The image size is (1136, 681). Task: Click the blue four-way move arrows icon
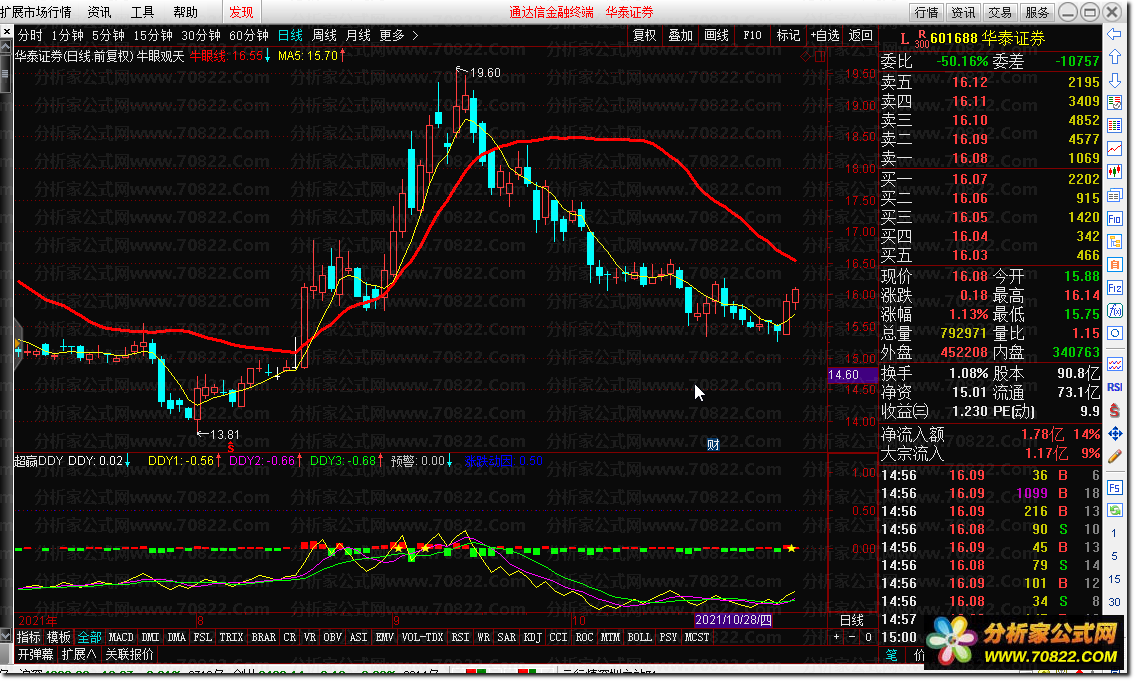[x=1114, y=434]
